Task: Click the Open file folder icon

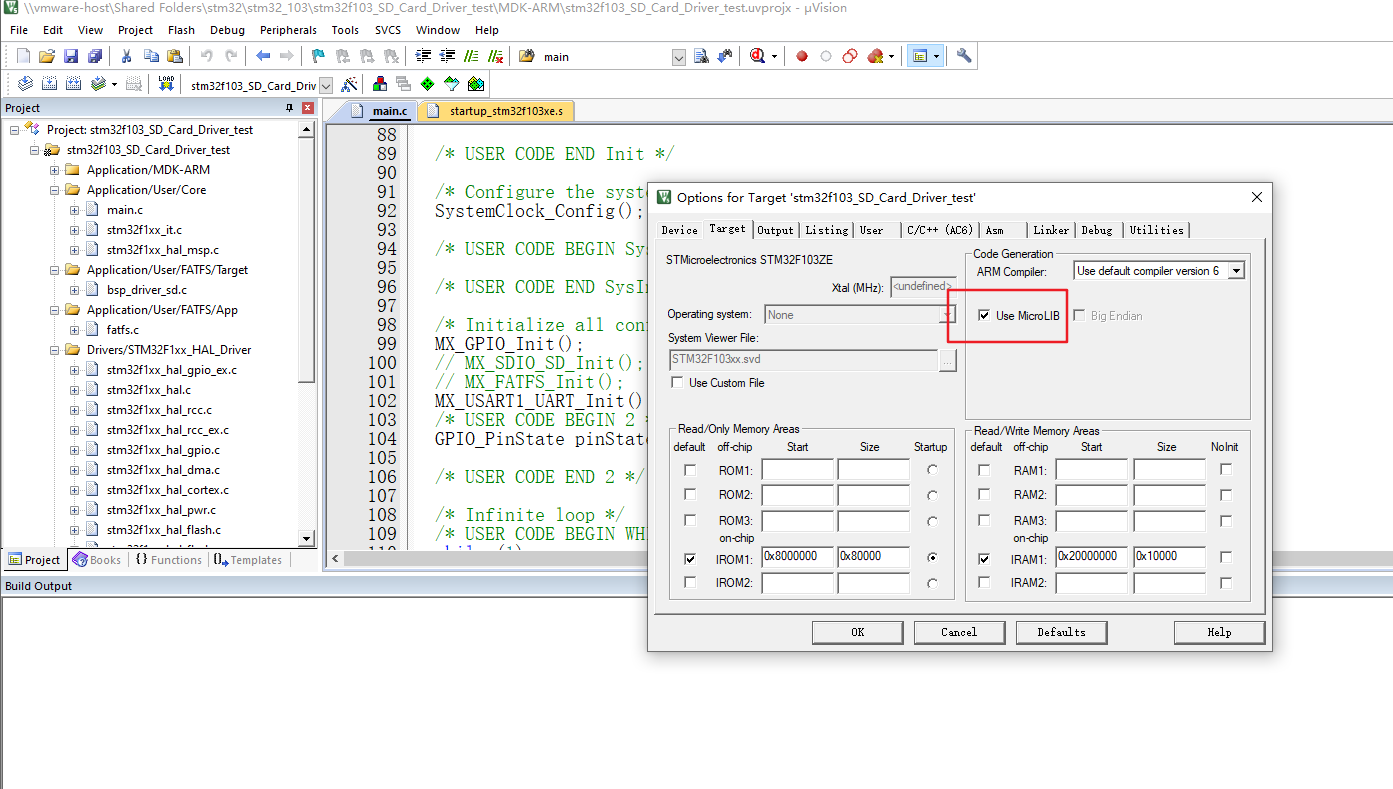Action: pos(46,56)
